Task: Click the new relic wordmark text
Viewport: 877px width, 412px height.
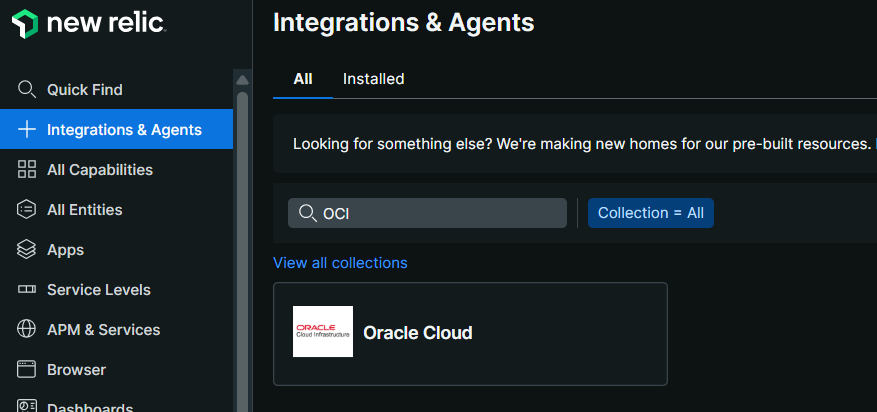Action: [x=106, y=23]
